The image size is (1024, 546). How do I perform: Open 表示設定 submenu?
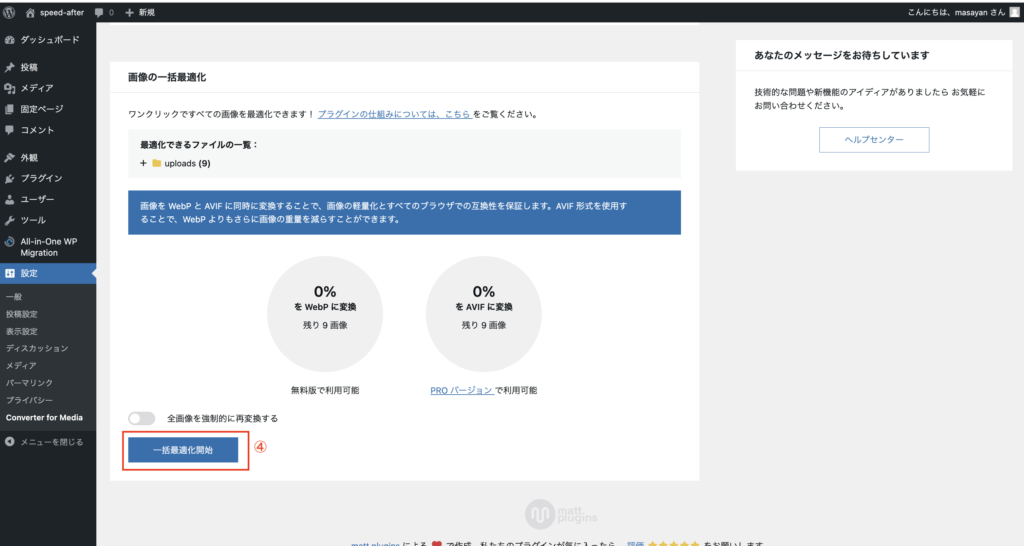point(22,331)
